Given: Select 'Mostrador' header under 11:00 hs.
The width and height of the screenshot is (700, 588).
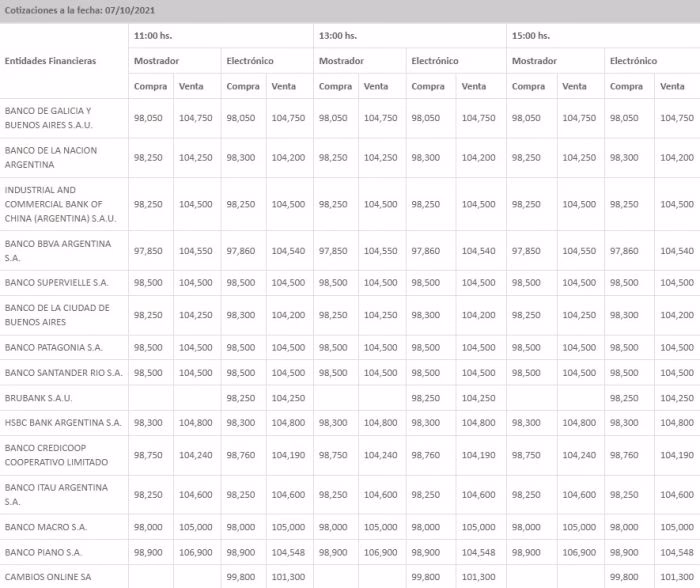Looking at the screenshot, I should [x=157, y=61].
